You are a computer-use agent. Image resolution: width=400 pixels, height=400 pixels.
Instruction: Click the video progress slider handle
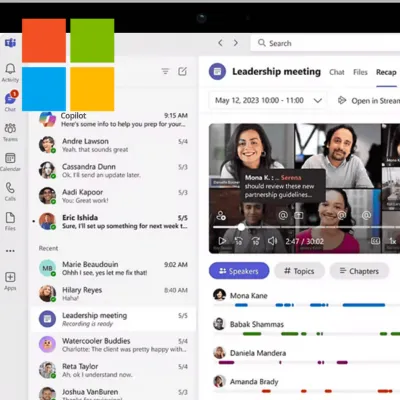[x=241, y=227]
